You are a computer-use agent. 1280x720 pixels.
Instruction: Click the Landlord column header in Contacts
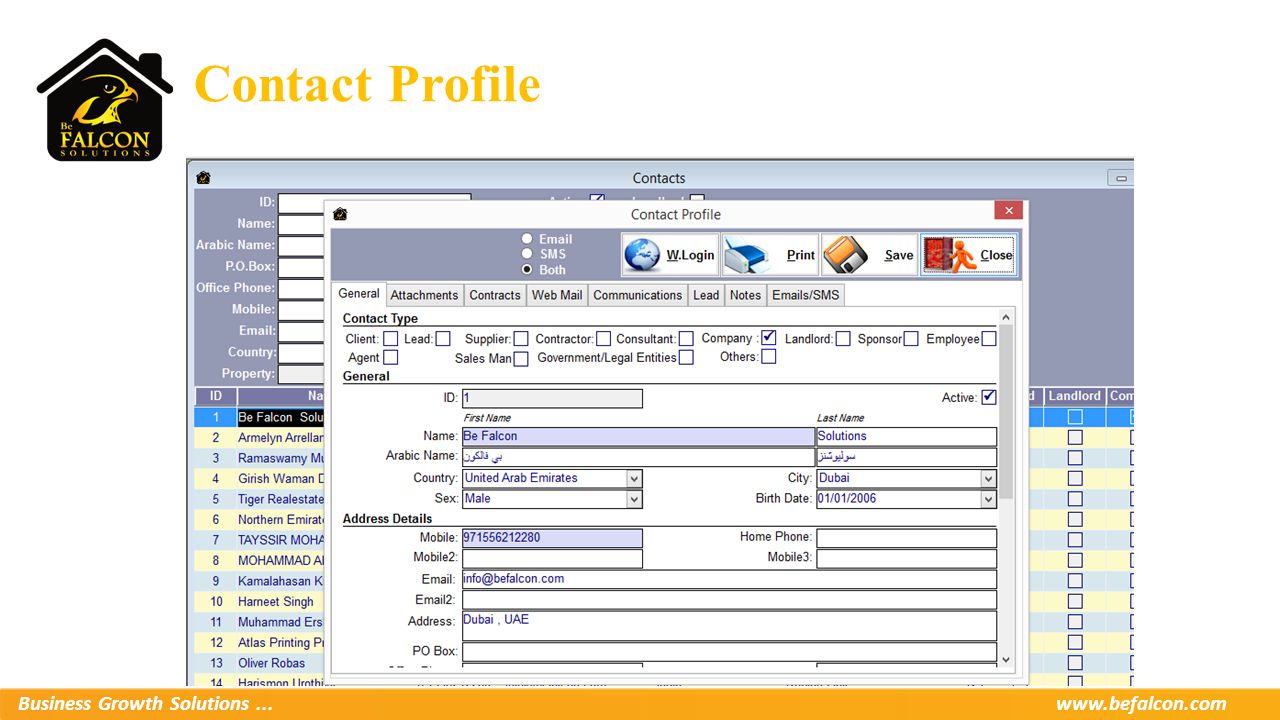(x=1075, y=396)
